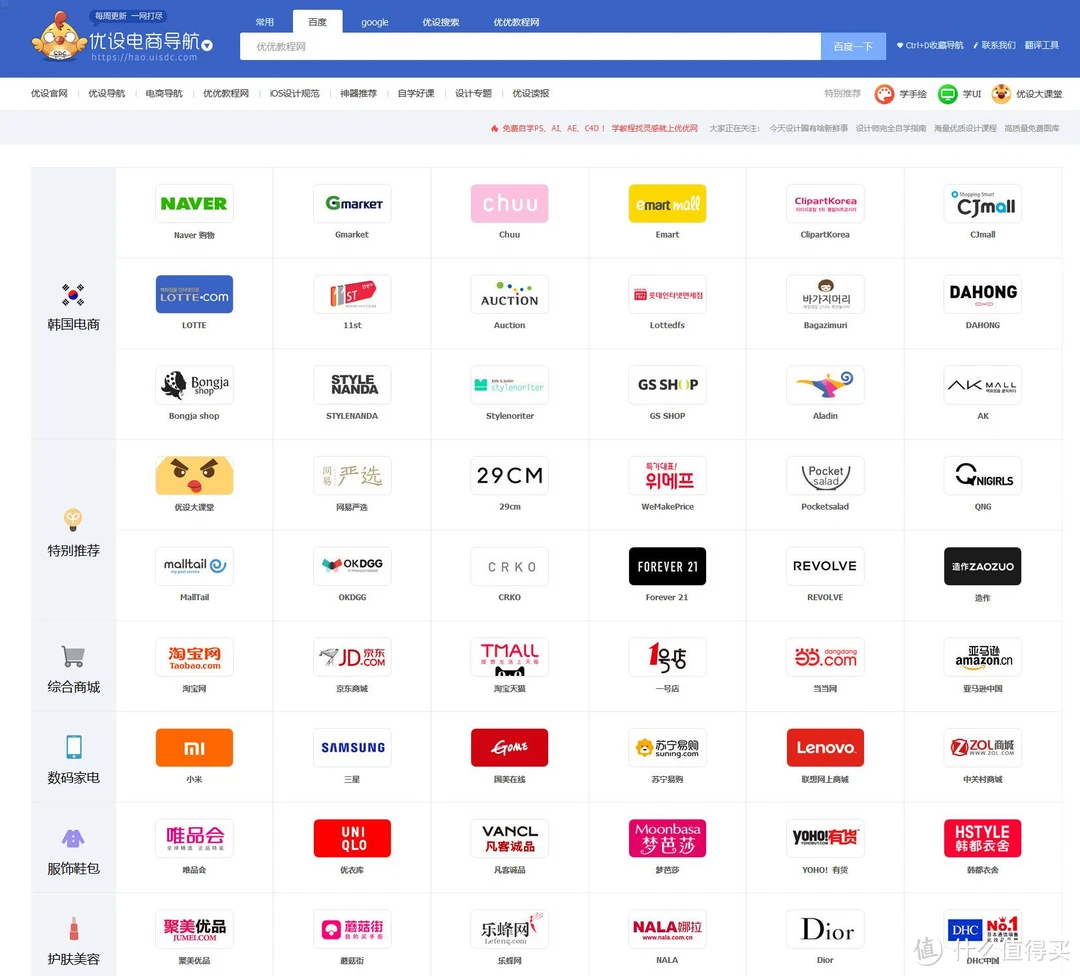The width and height of the screenshot is (1080, 976).
Task: Open the Pocket salad logo
Action: coord(825,475)
